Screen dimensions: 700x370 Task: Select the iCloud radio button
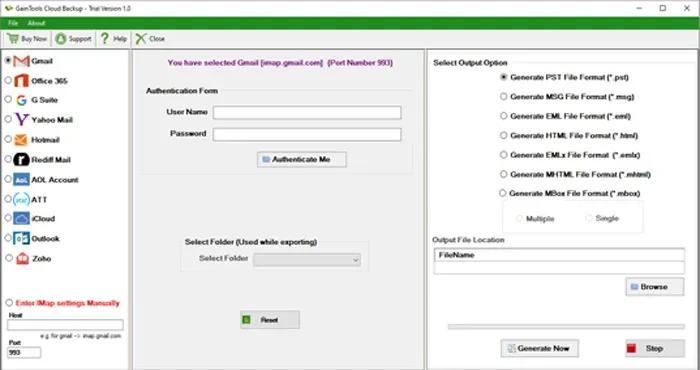8,218
